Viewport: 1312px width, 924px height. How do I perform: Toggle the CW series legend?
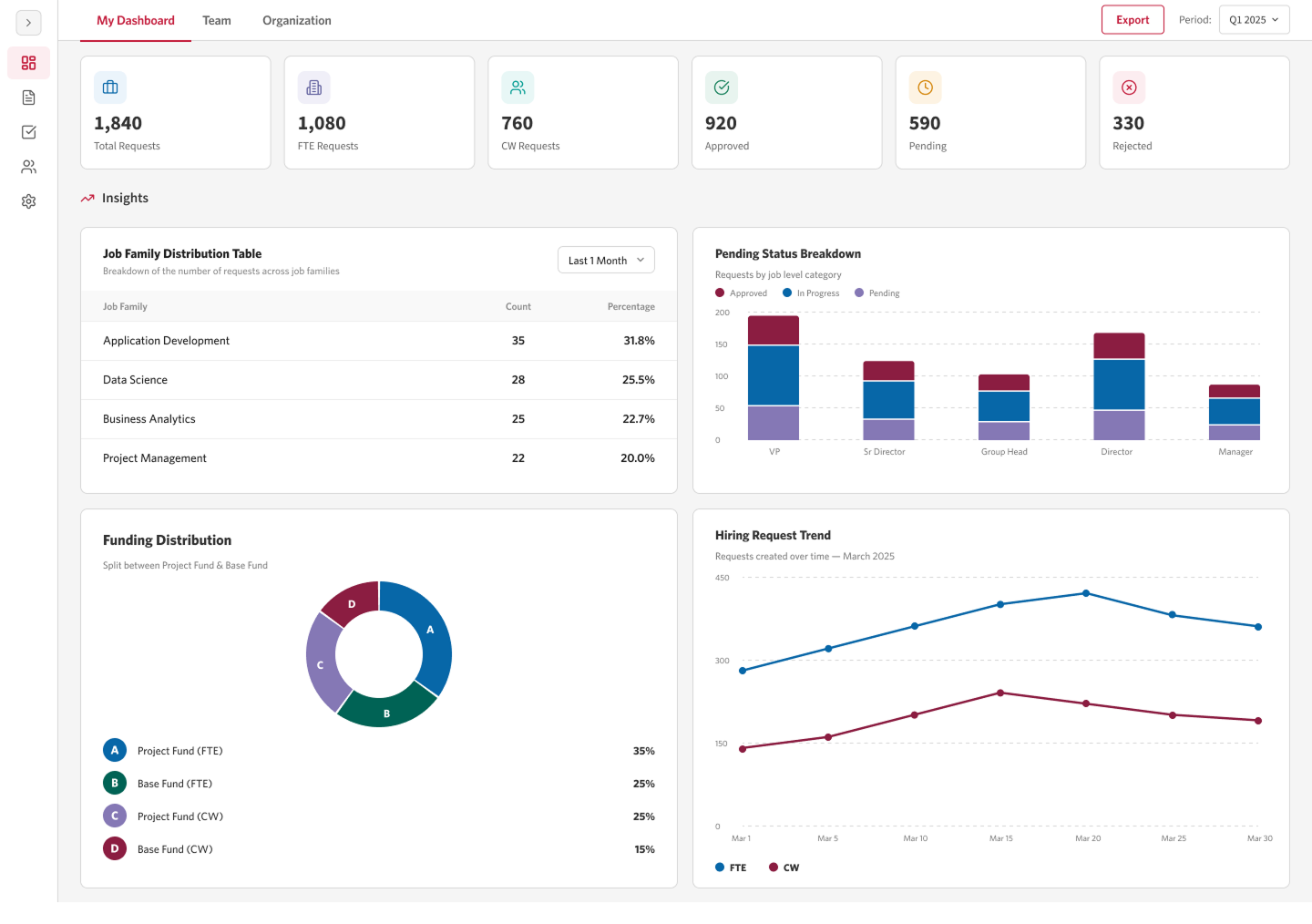coord(784,868)
